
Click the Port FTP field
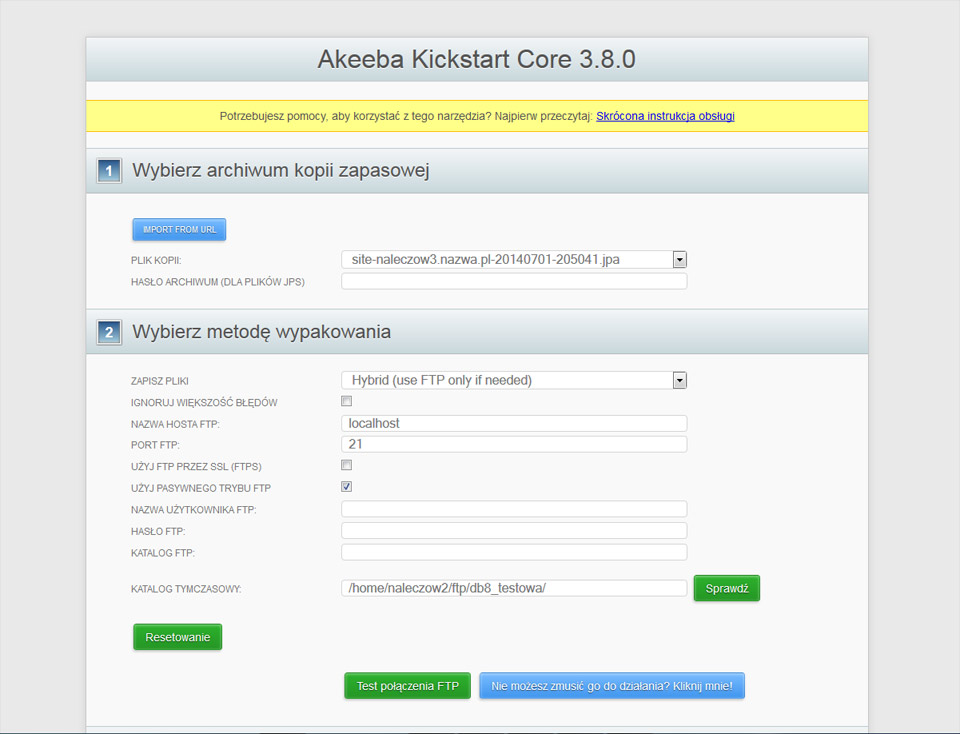[514, 444]
